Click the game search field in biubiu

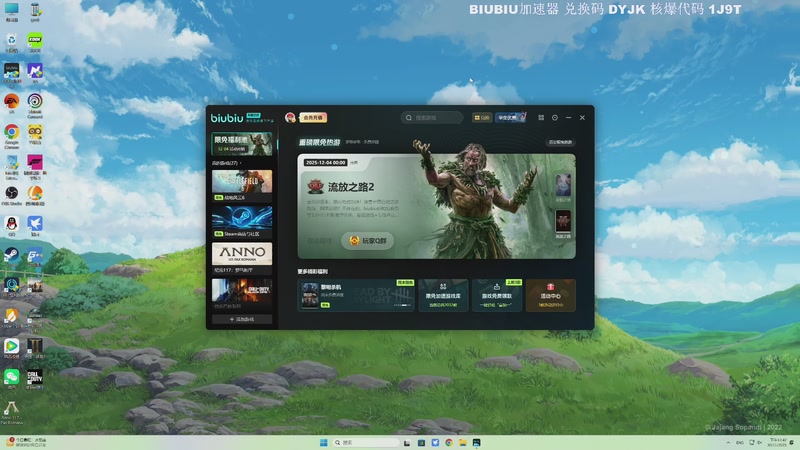[432, 117]
